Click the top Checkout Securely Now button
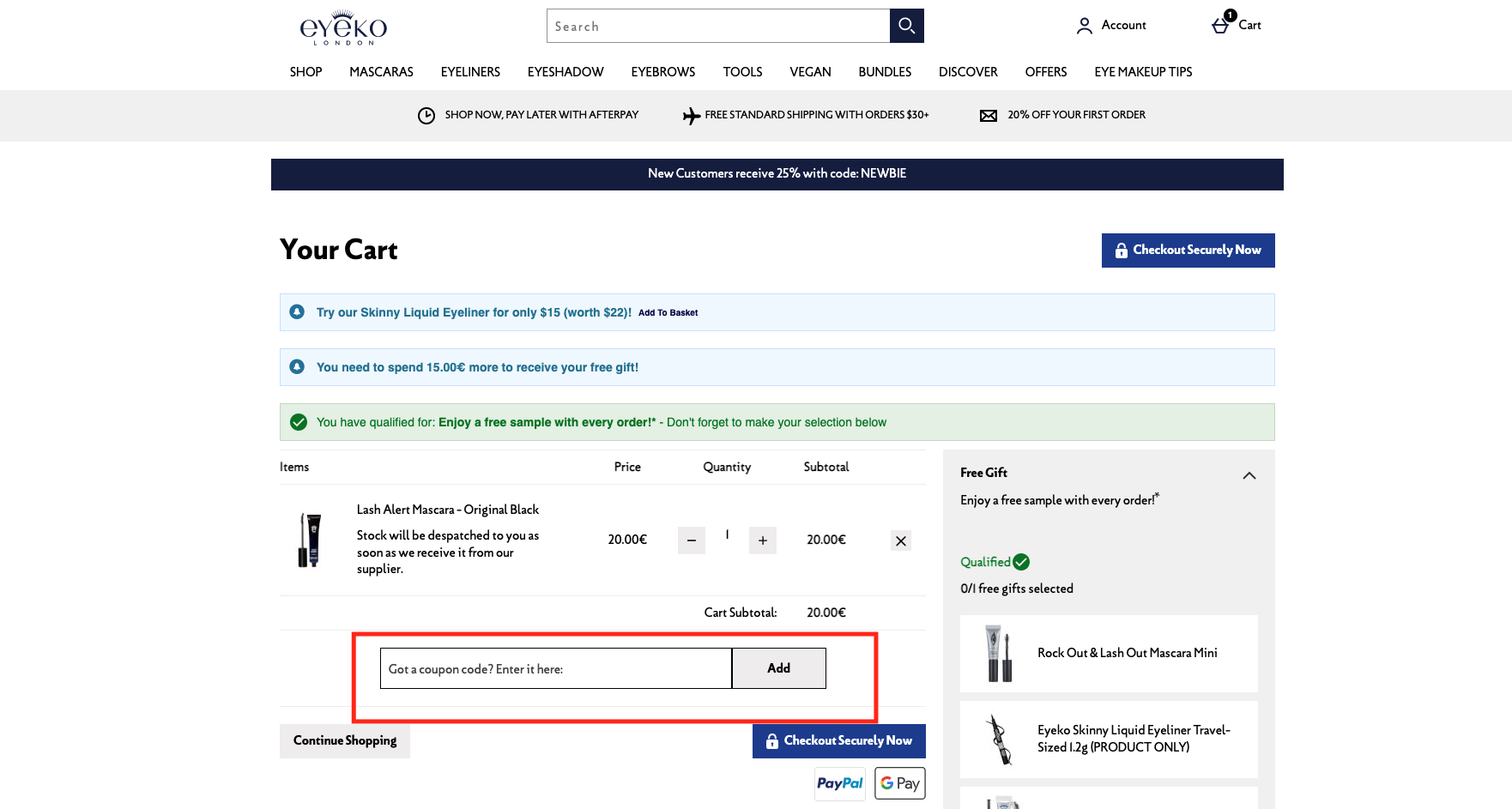The height and width of the screenshot is (809, 1512). click(1188, 251)
